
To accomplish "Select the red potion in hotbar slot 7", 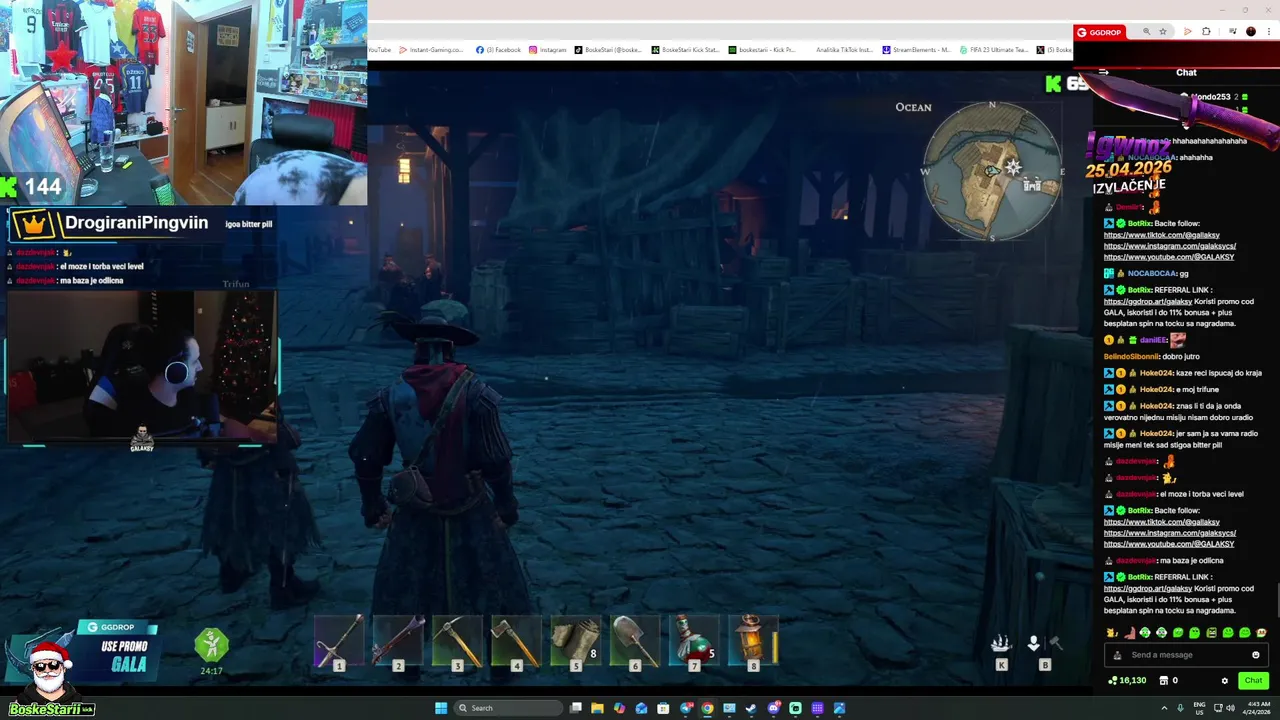I will 693,642.
